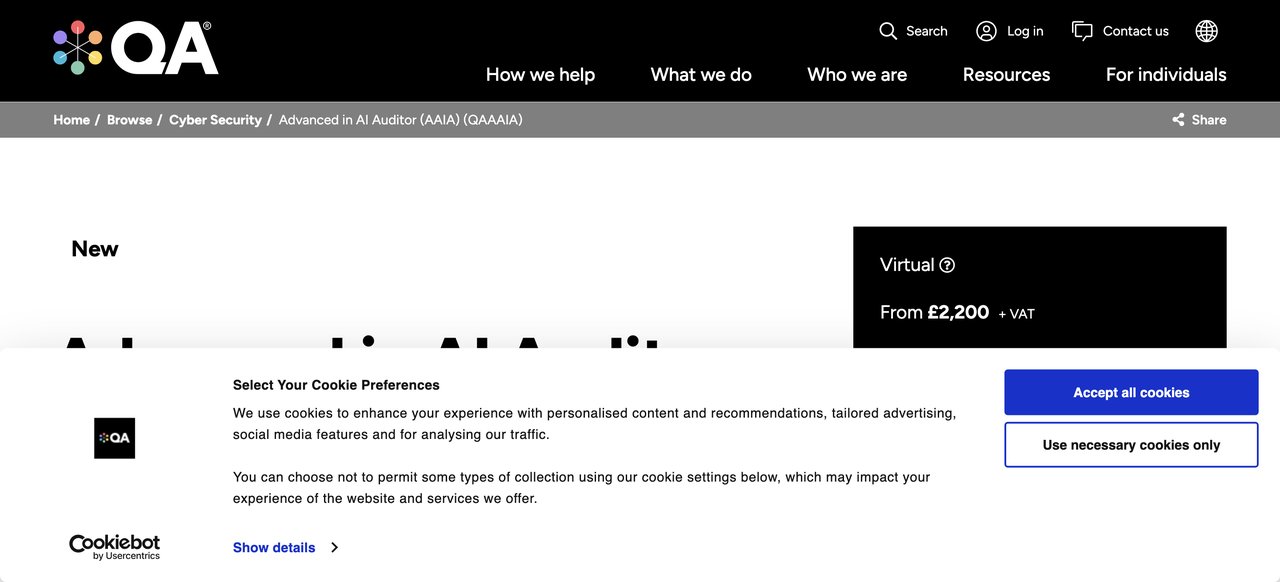Viewport: 1280px width, 582px height.
Task: Click the Virtual help question-mark icon
Action: pos(947,265)
